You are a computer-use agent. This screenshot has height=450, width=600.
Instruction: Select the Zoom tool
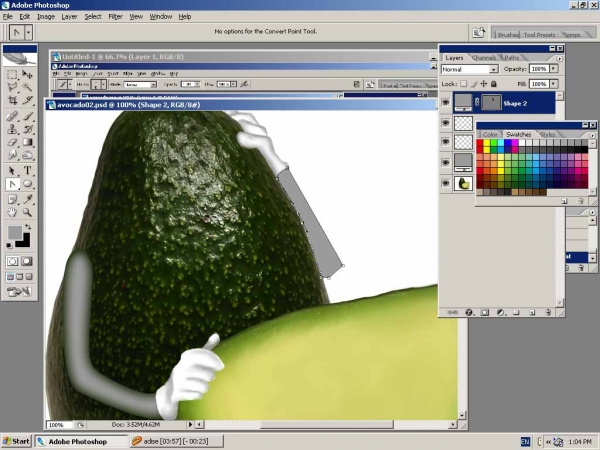(x=27, y=212)
